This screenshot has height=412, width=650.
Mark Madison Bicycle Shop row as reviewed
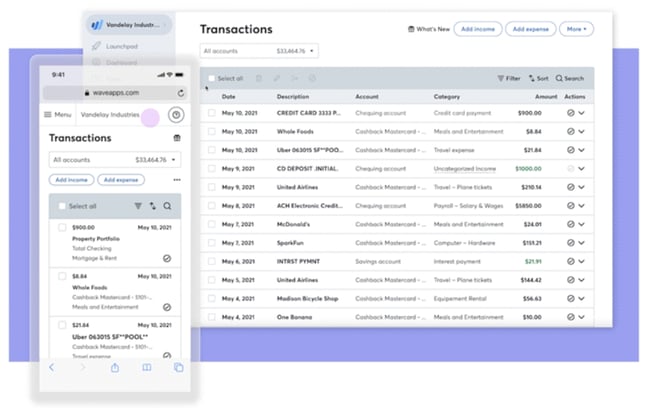pyautogui.click(x=571, y=298)
